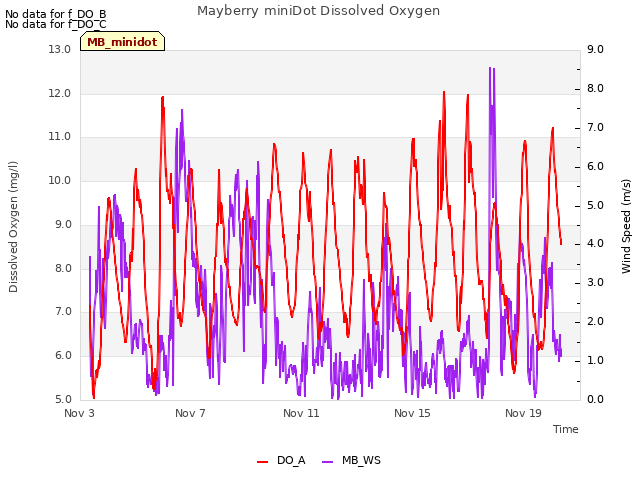Click the 6.0 left axis label (dissolved oxygen)

tap(63, 356)
